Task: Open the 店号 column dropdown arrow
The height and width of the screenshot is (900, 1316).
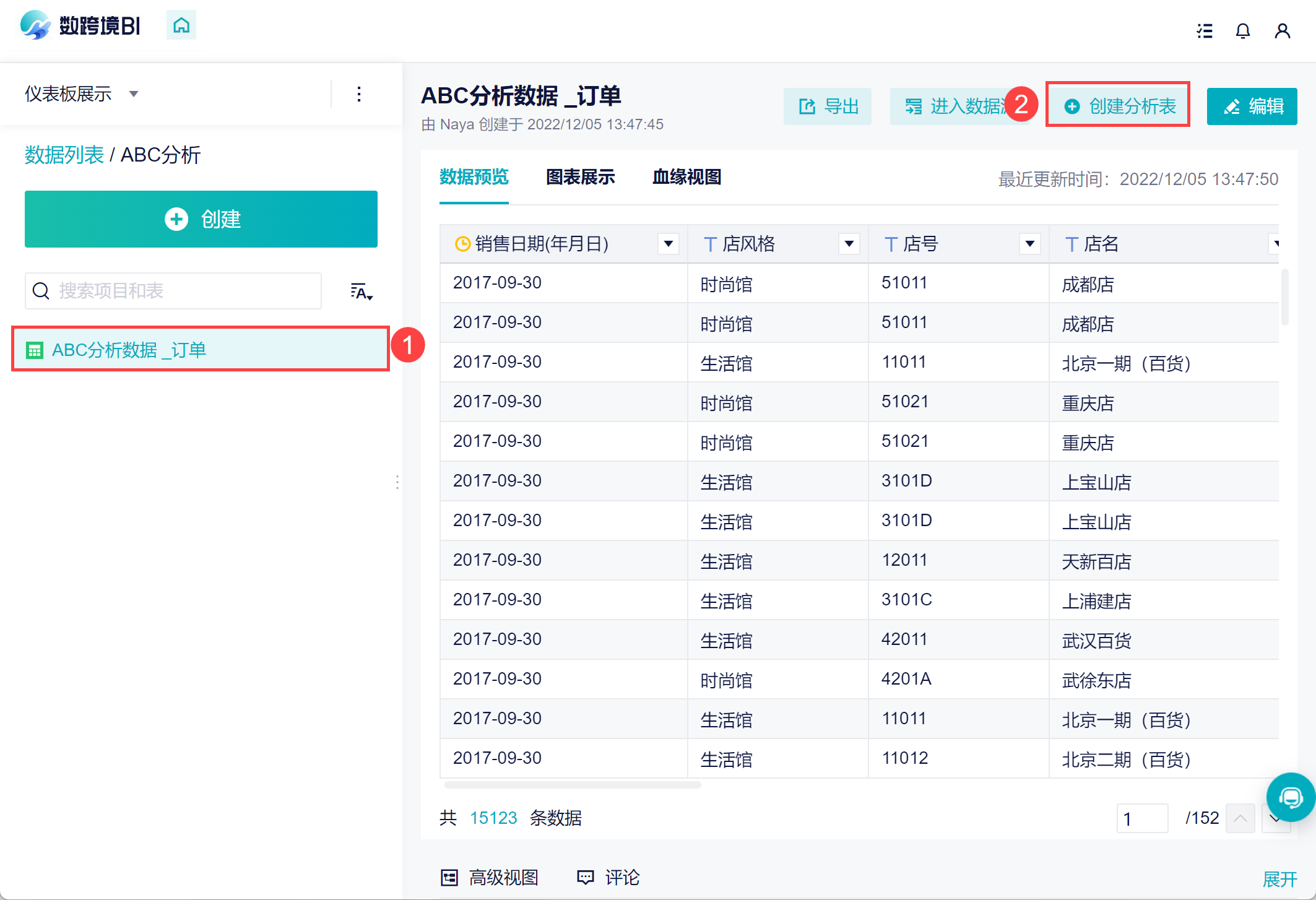Action: 1029,244
